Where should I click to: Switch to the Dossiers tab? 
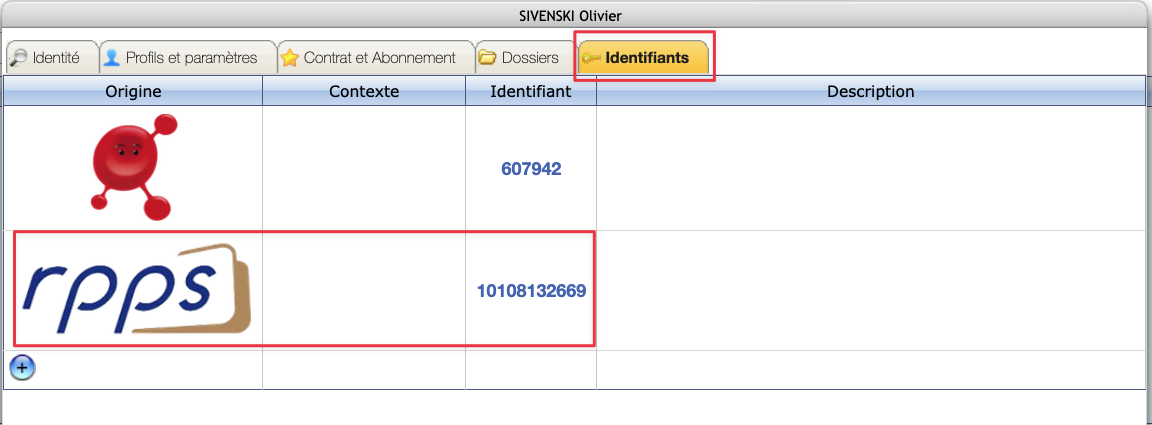[525, 57]
